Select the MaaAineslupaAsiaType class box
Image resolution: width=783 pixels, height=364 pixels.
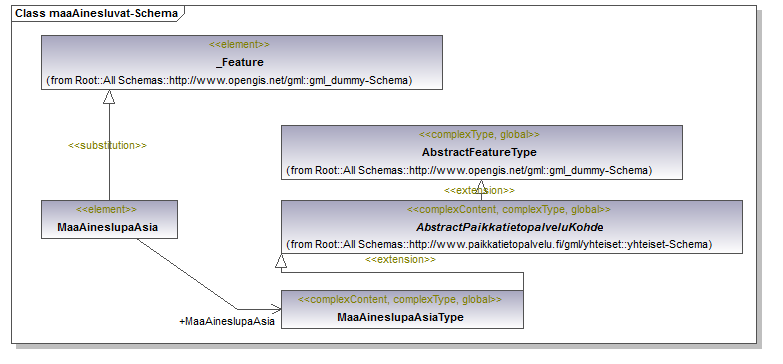402,309
